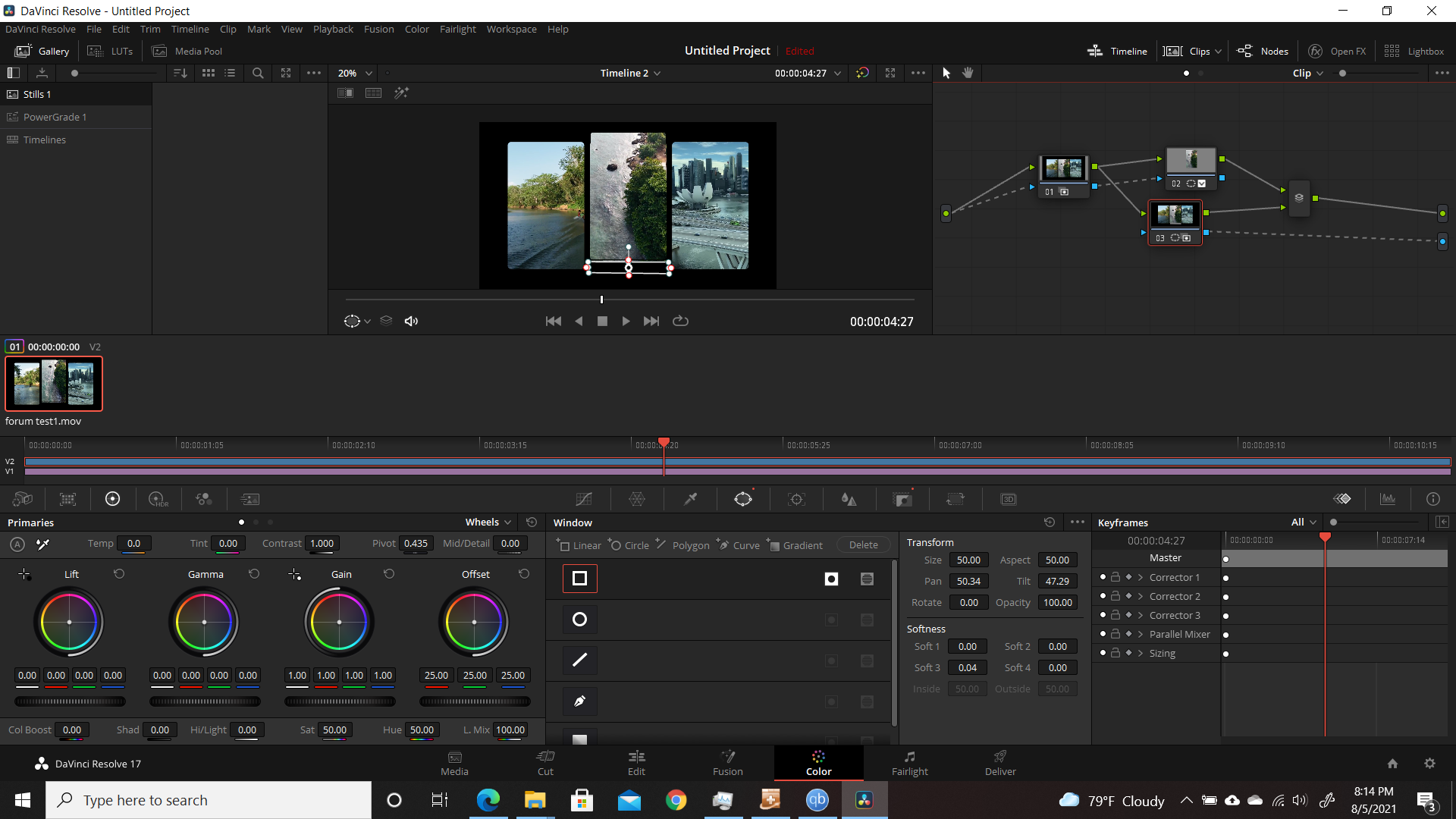Open the Playback menu

tap(333, 29)
